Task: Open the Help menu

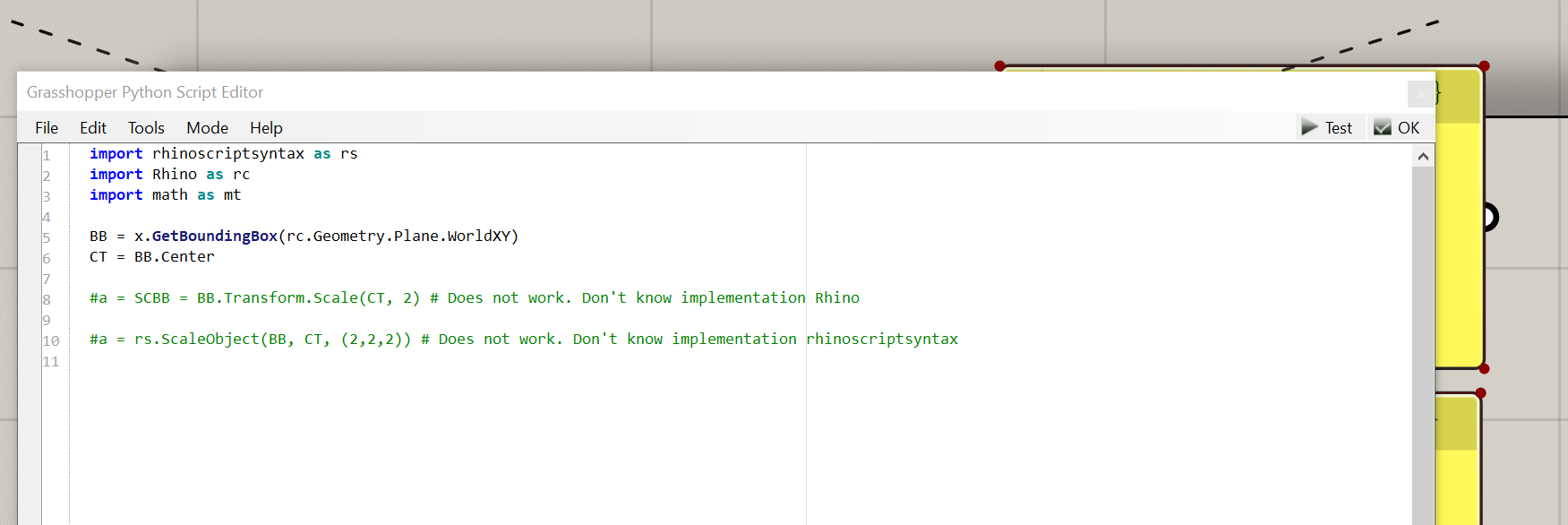Action: click(266, 128)
